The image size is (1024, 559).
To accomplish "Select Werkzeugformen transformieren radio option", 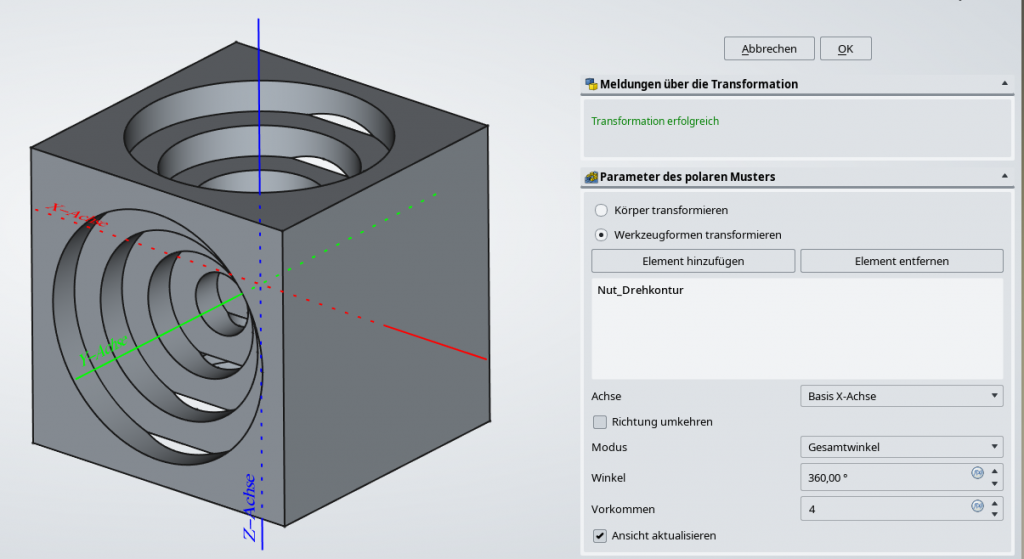I will (601, 235).
